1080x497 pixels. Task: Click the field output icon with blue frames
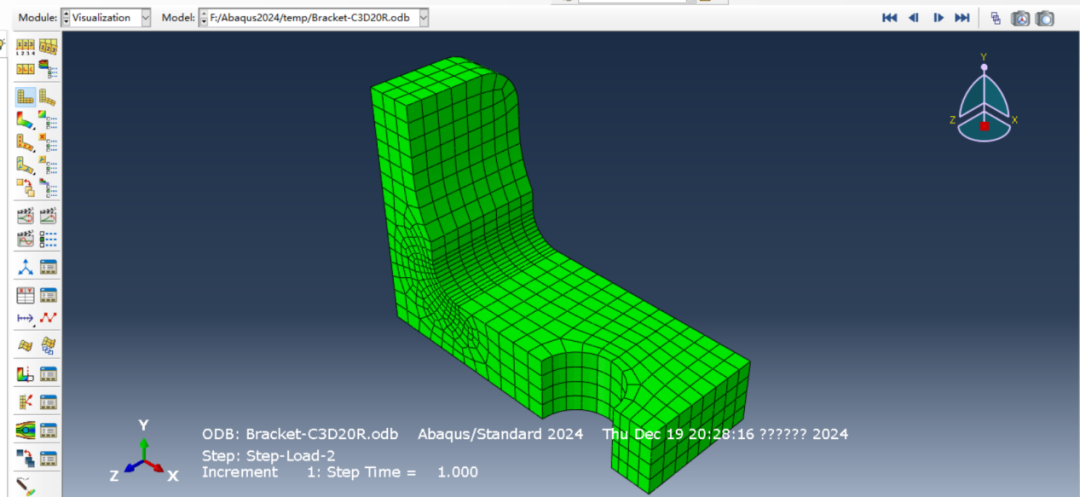(x=48, y=345)
